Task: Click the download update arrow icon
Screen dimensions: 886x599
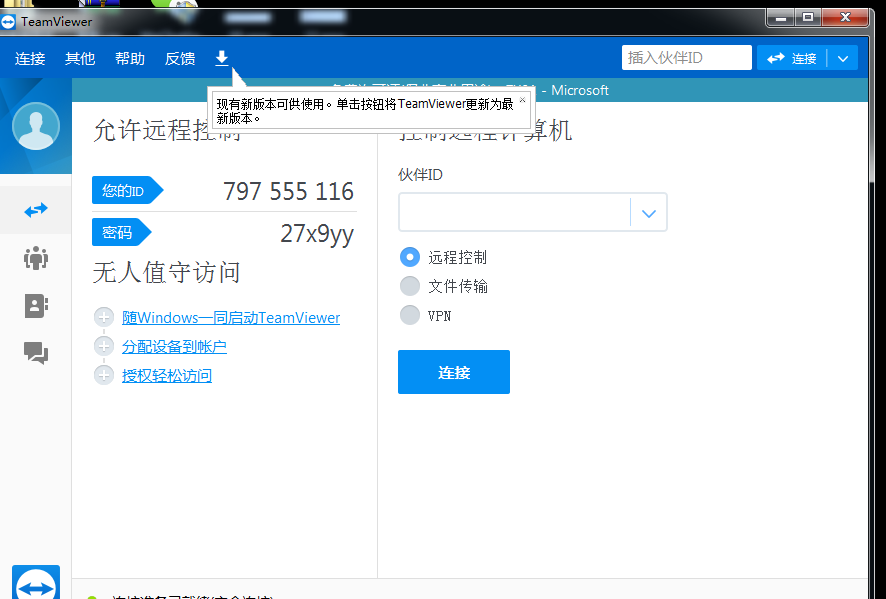Action: coord(222,58)
